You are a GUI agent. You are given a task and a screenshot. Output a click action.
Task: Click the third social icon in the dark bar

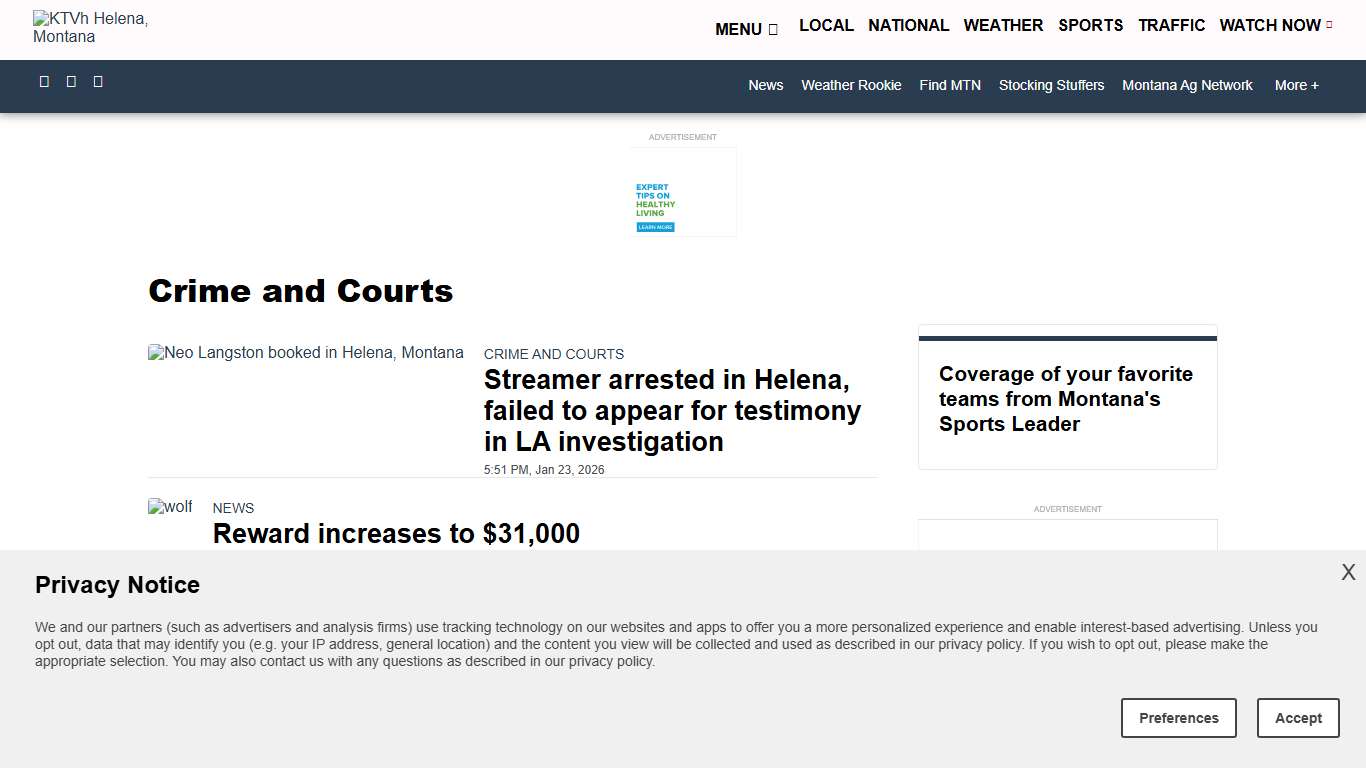tap(98, 81)
